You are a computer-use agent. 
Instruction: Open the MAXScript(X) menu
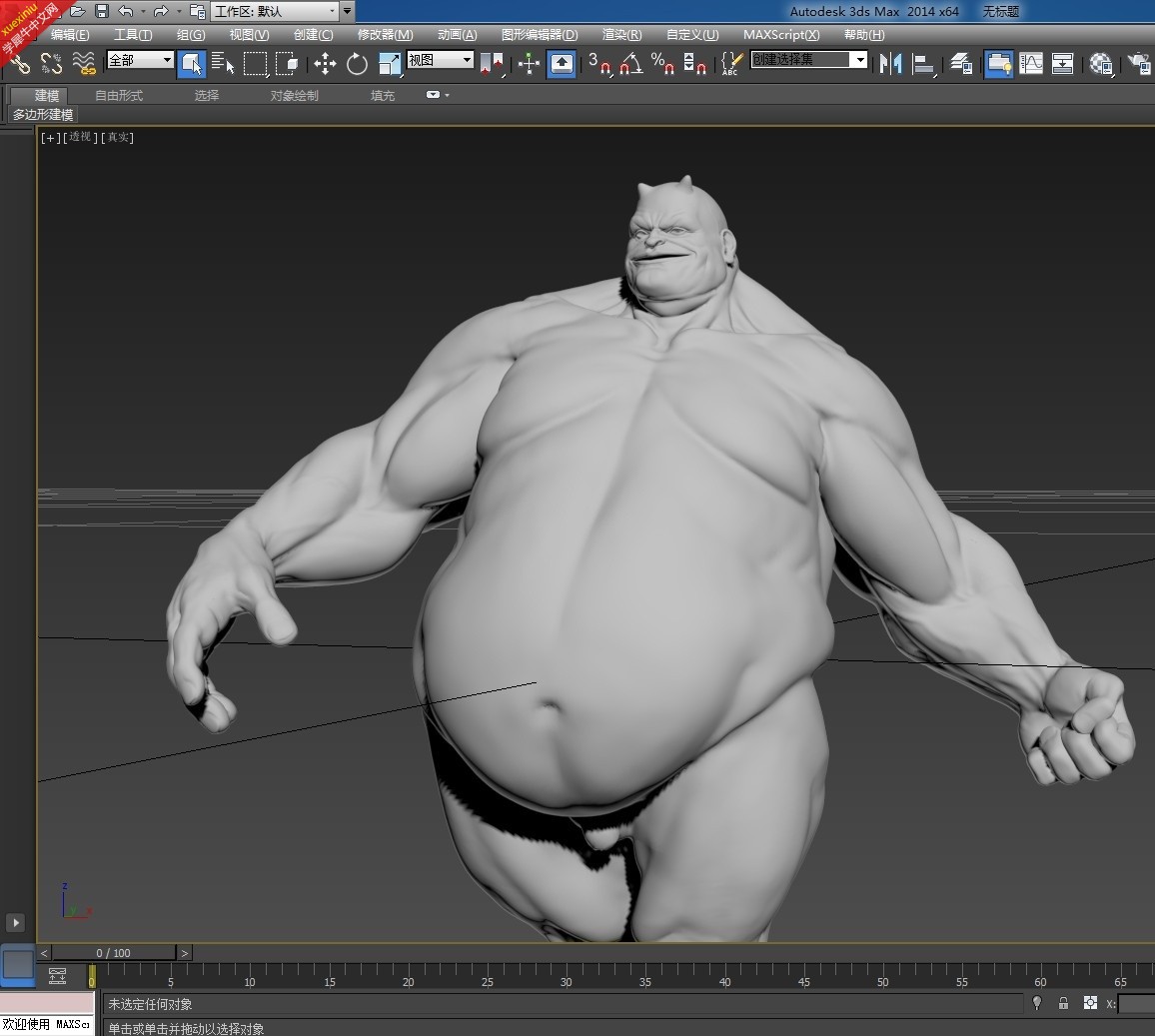pos(780,35)
